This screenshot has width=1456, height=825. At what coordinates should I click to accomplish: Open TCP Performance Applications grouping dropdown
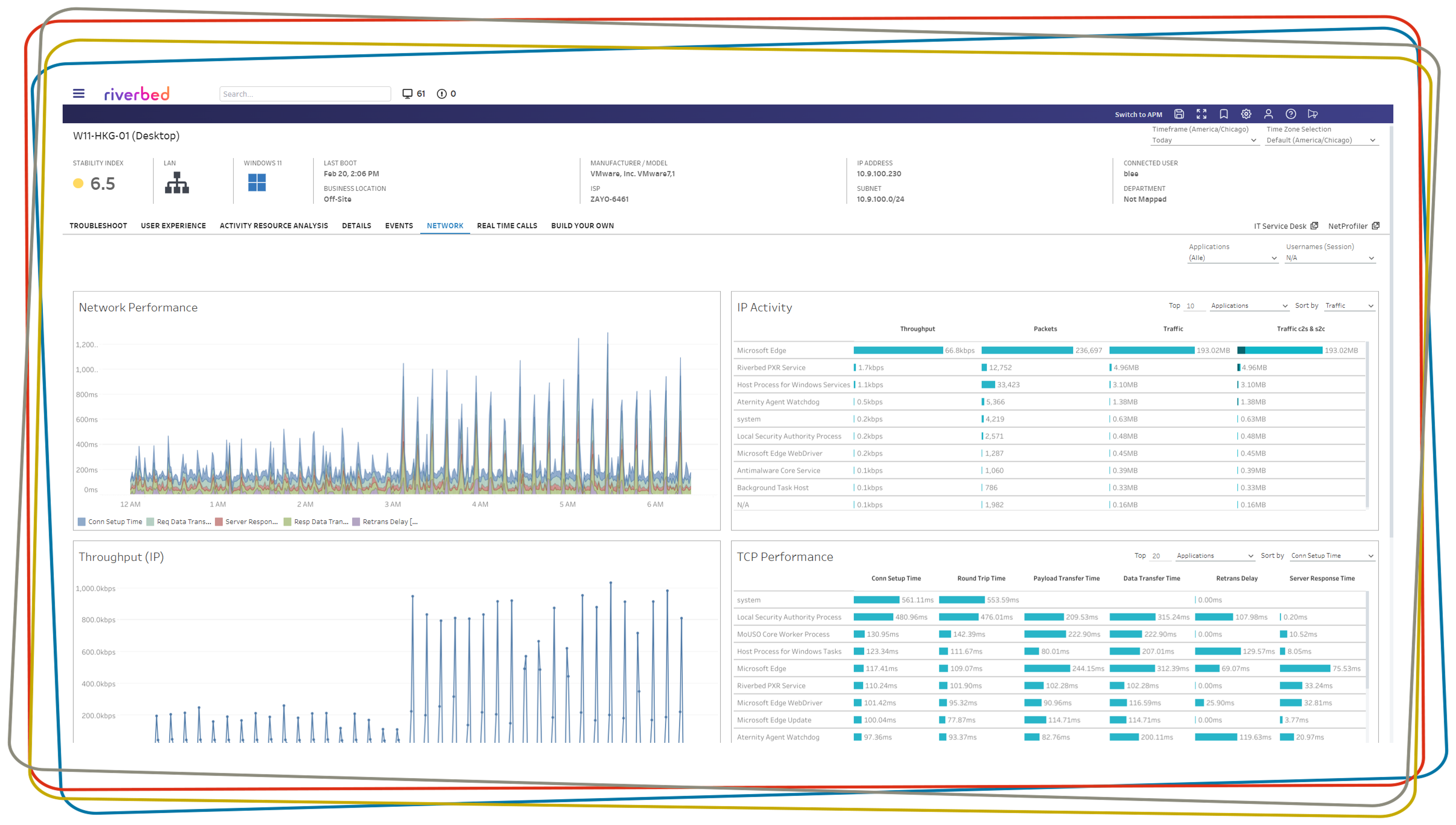(x=1215, y=556)
